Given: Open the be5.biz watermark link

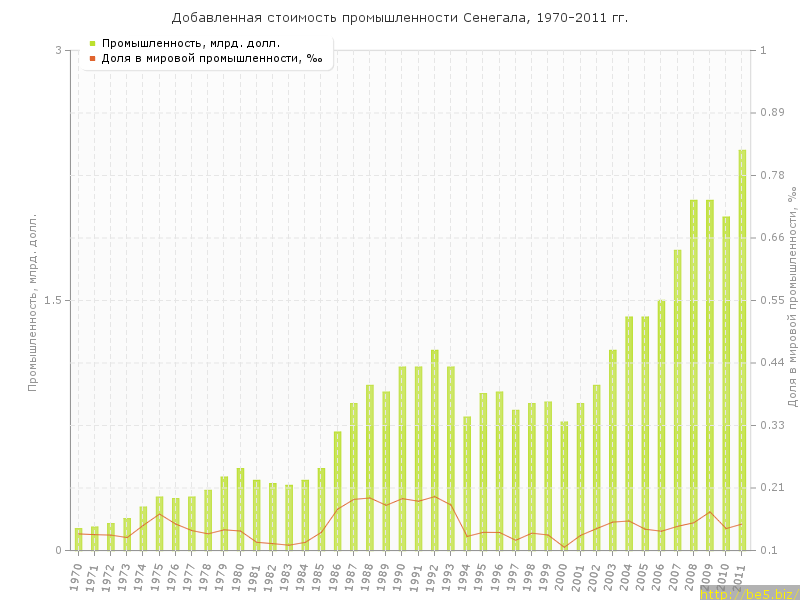Looking at the screenshot, I should tap(749, 594).
